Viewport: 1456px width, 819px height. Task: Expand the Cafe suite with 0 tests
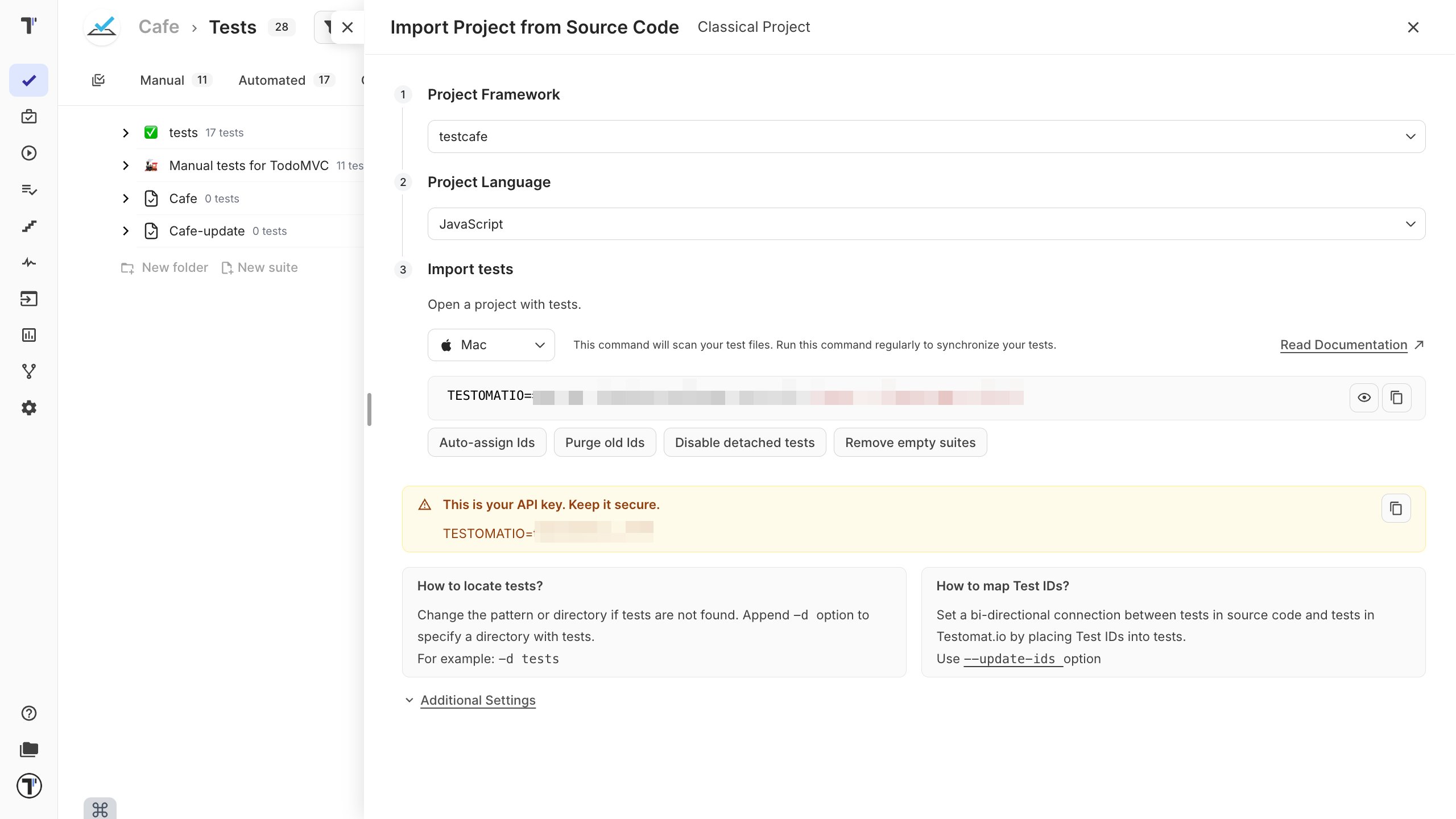[126, 198]
